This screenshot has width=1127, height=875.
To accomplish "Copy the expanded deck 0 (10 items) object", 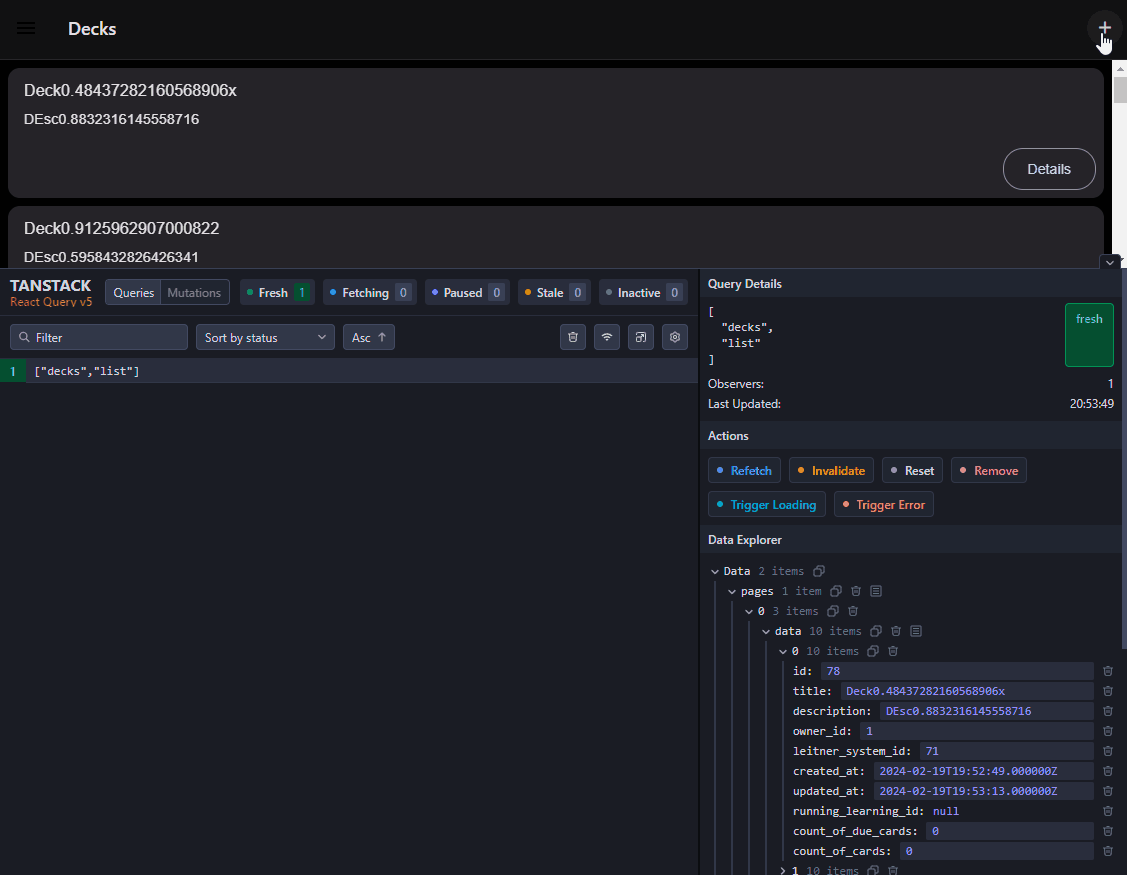I will tap(873, 651).
